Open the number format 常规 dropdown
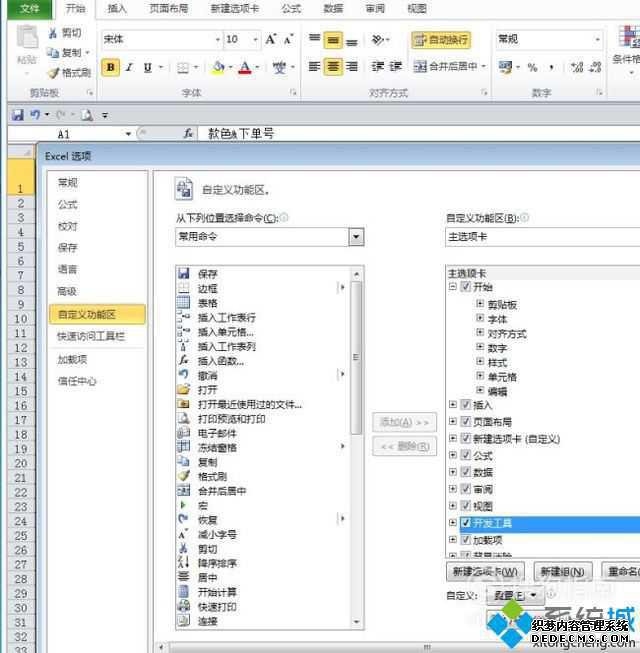 [x=598, y=40]
